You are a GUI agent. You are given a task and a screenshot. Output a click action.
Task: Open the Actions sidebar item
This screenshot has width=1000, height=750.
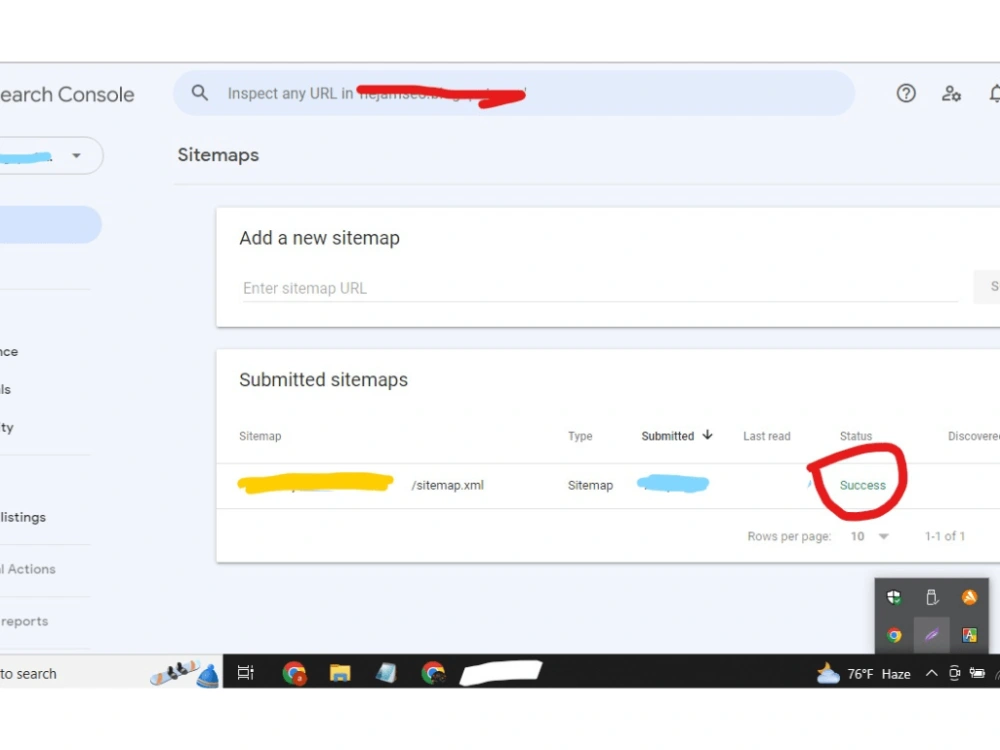28,569
